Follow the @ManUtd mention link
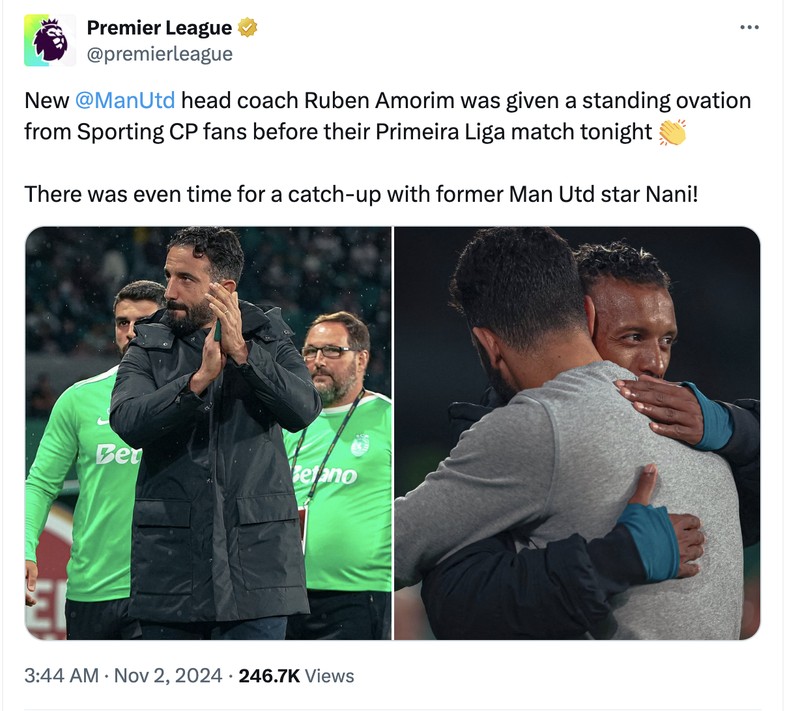Viewport: 800px width, 711px height. (126, 101)
